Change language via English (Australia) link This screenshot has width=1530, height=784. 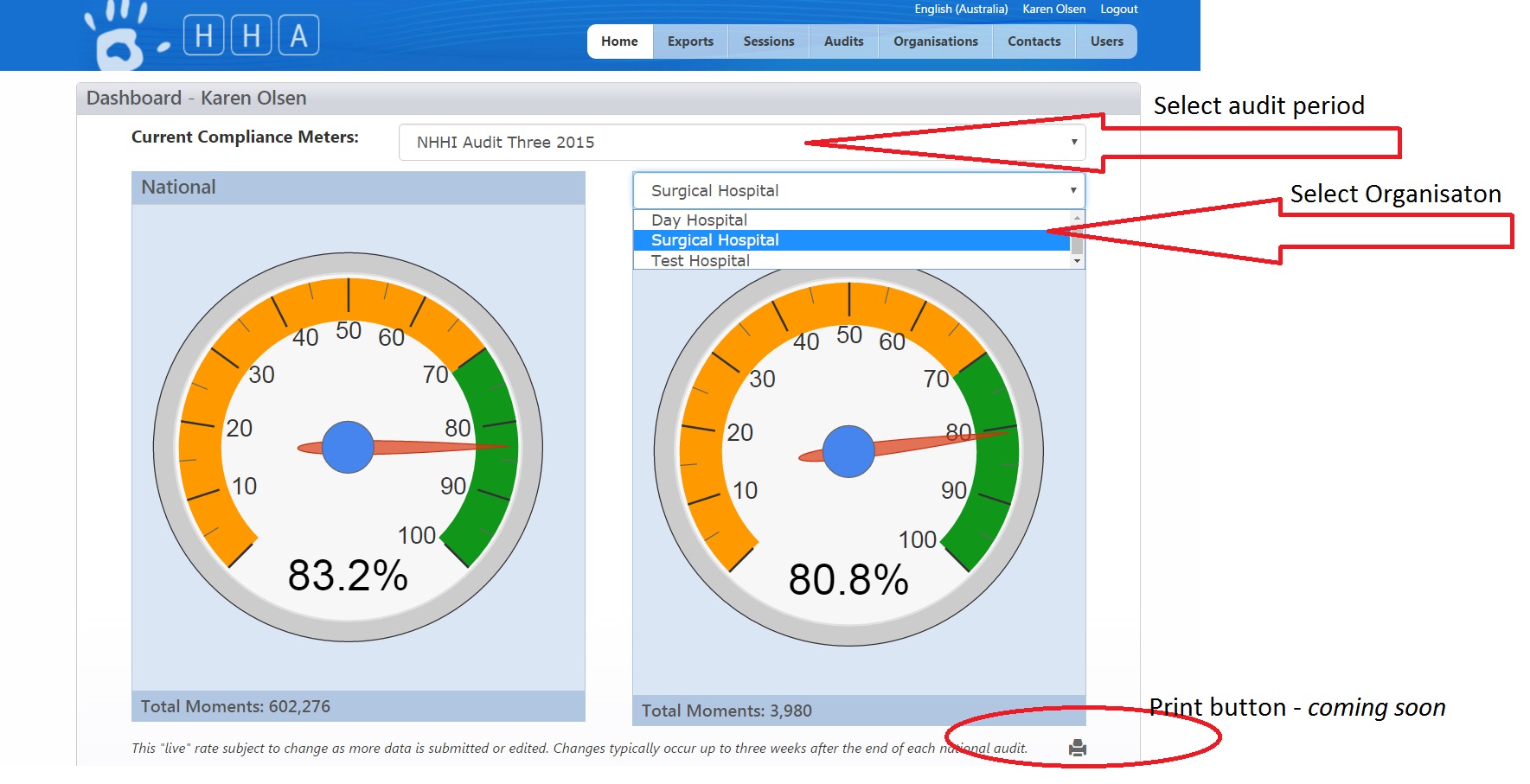coord(961,10)
